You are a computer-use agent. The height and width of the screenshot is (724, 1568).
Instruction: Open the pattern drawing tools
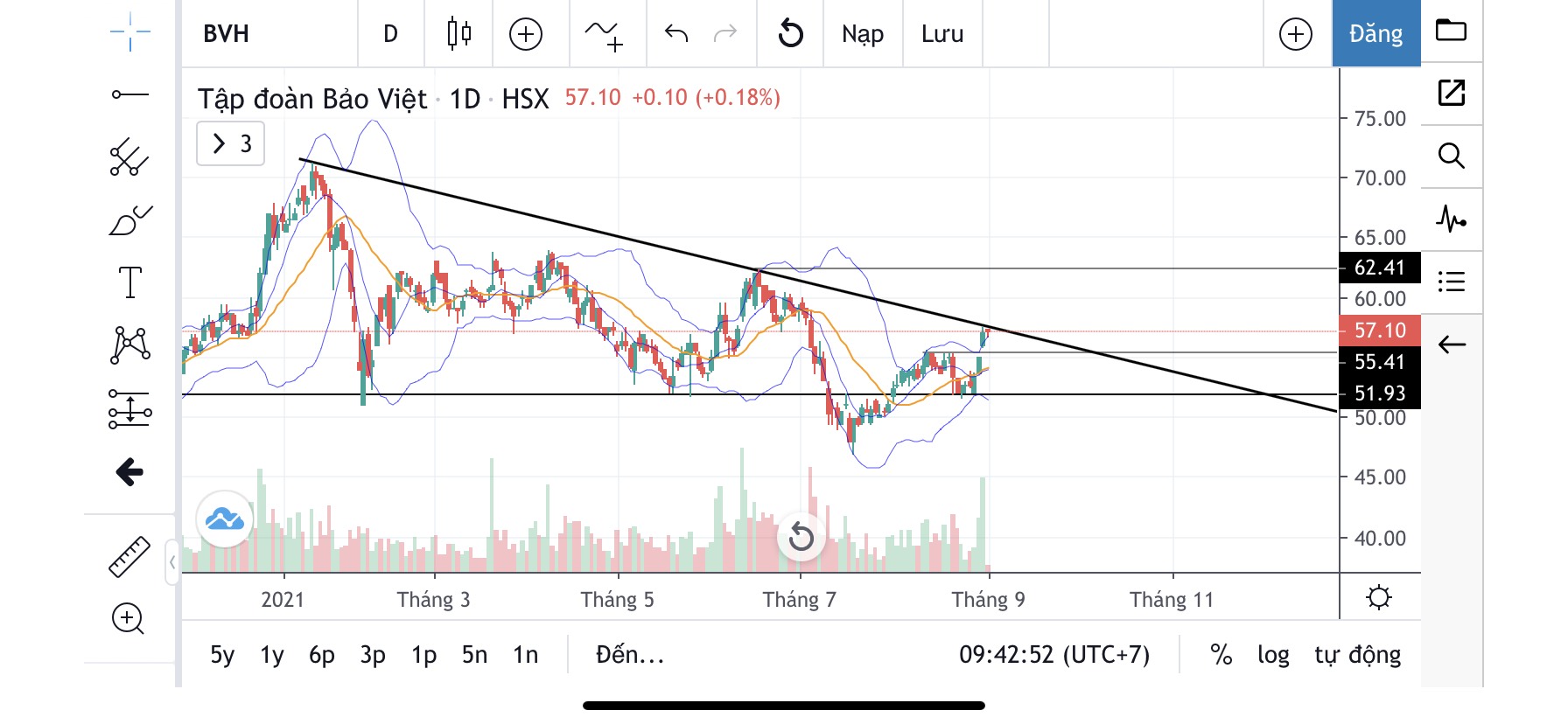click(129, 345)
